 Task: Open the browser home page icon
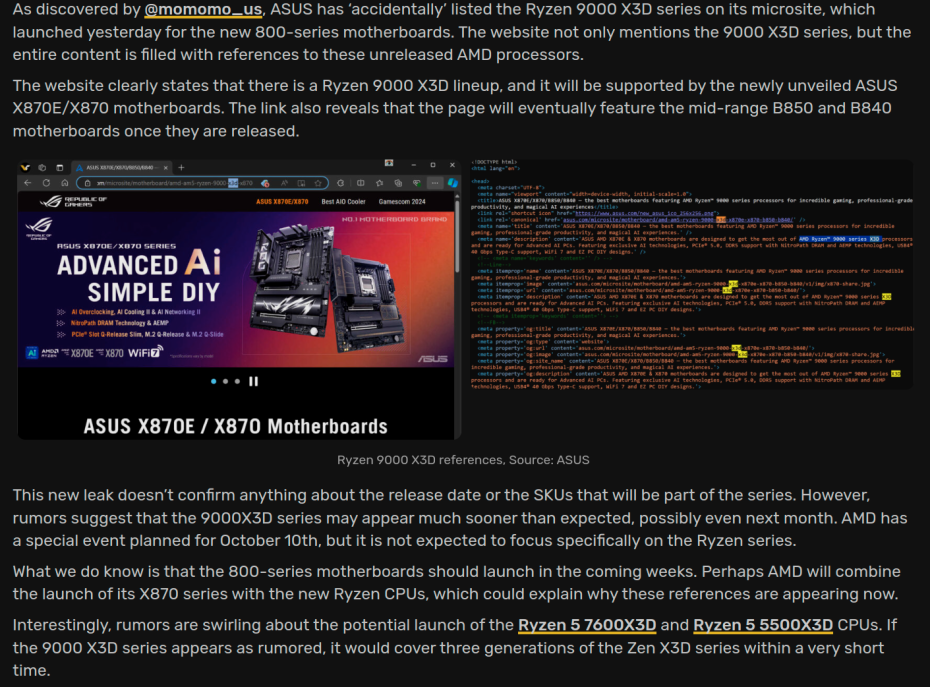click(64, 181)
